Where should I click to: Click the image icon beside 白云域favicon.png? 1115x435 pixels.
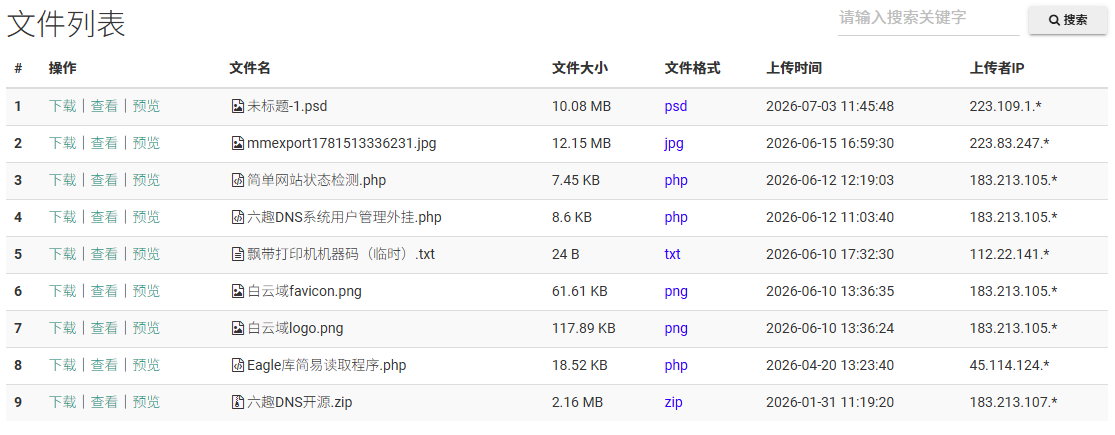coord(238,291)
